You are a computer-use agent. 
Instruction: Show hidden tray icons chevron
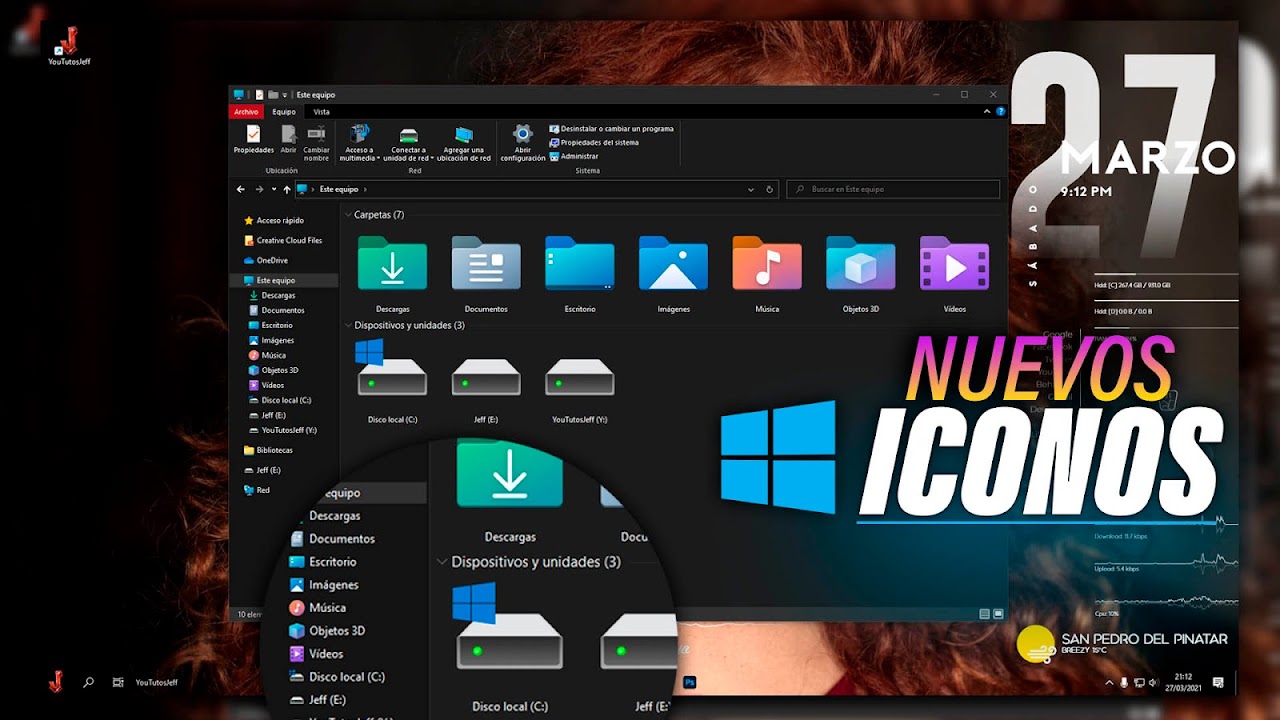point(1108,682)
